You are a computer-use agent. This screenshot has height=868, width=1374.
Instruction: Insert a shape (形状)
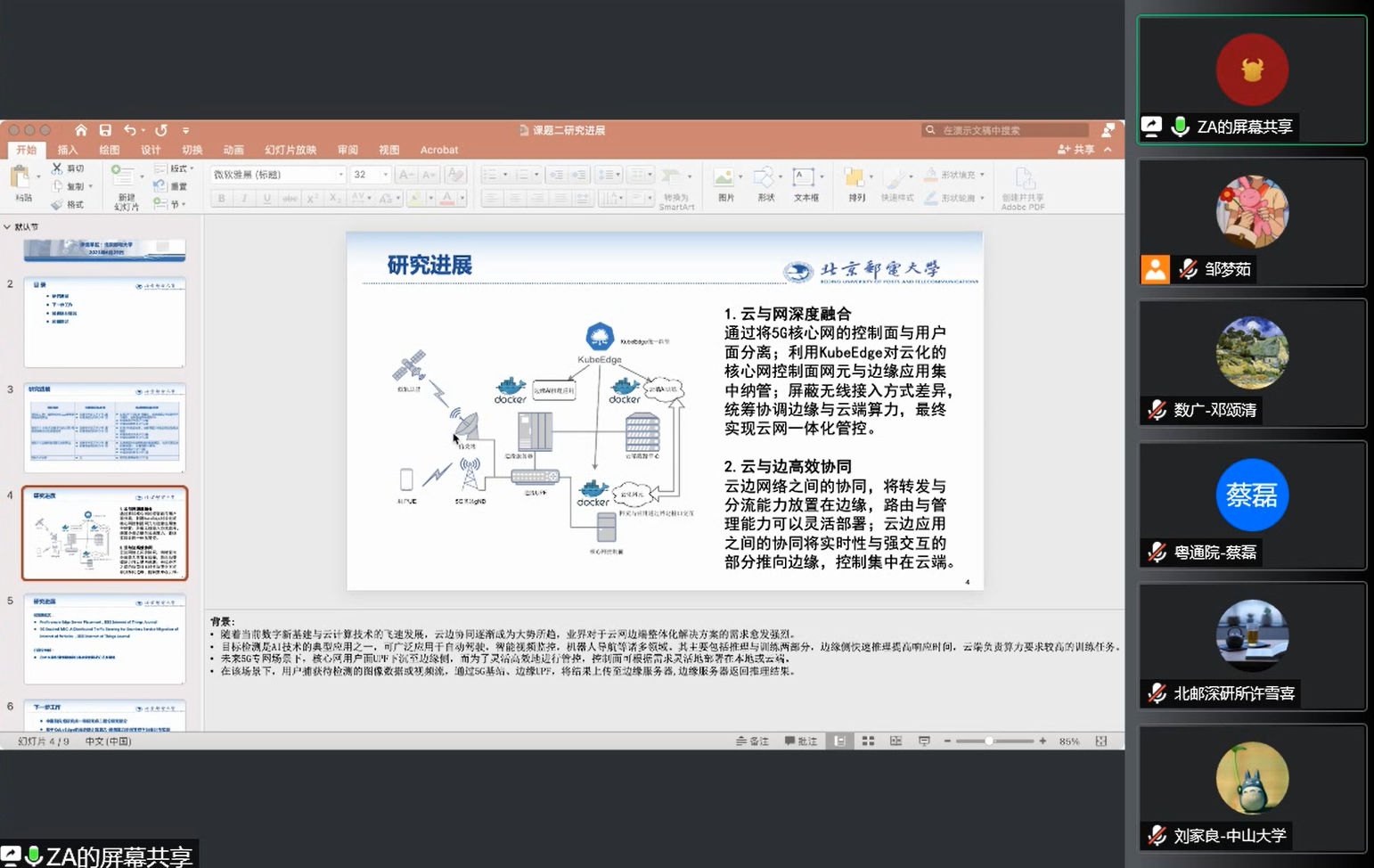click(x=765, y=184)
